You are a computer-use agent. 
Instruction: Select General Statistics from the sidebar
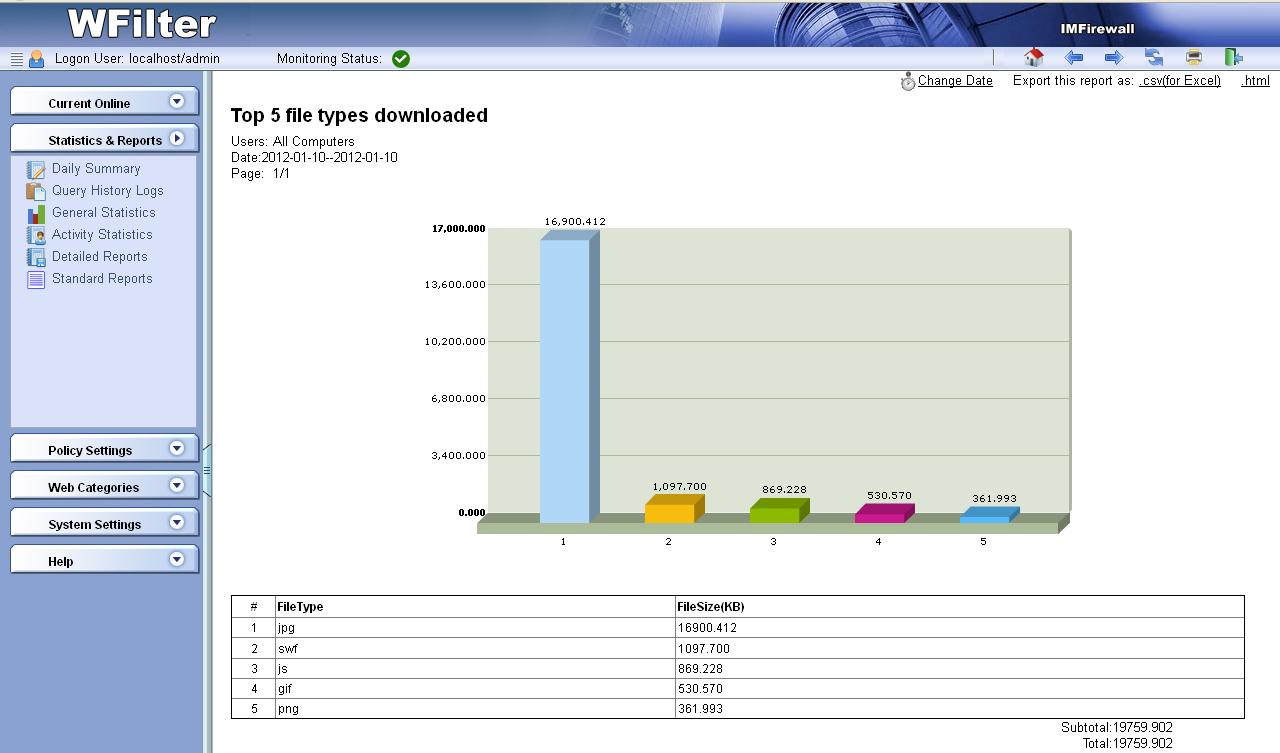(103, 213)
